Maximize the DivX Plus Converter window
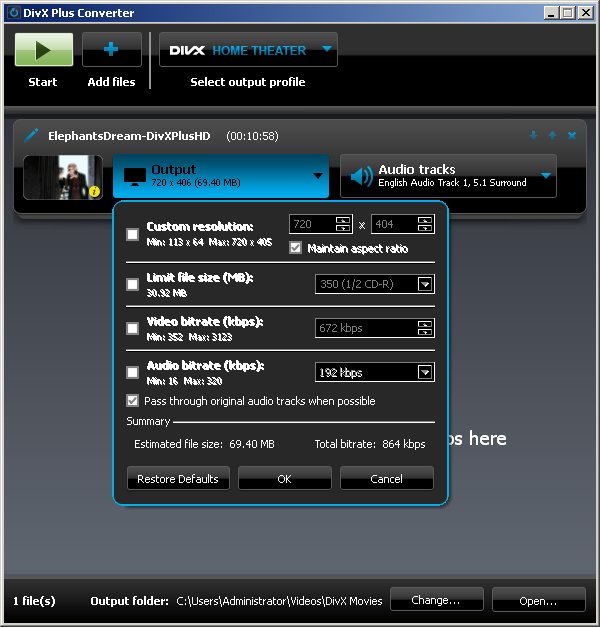Image resolution: width=600 pixels, height=627 pixels. 568,13
